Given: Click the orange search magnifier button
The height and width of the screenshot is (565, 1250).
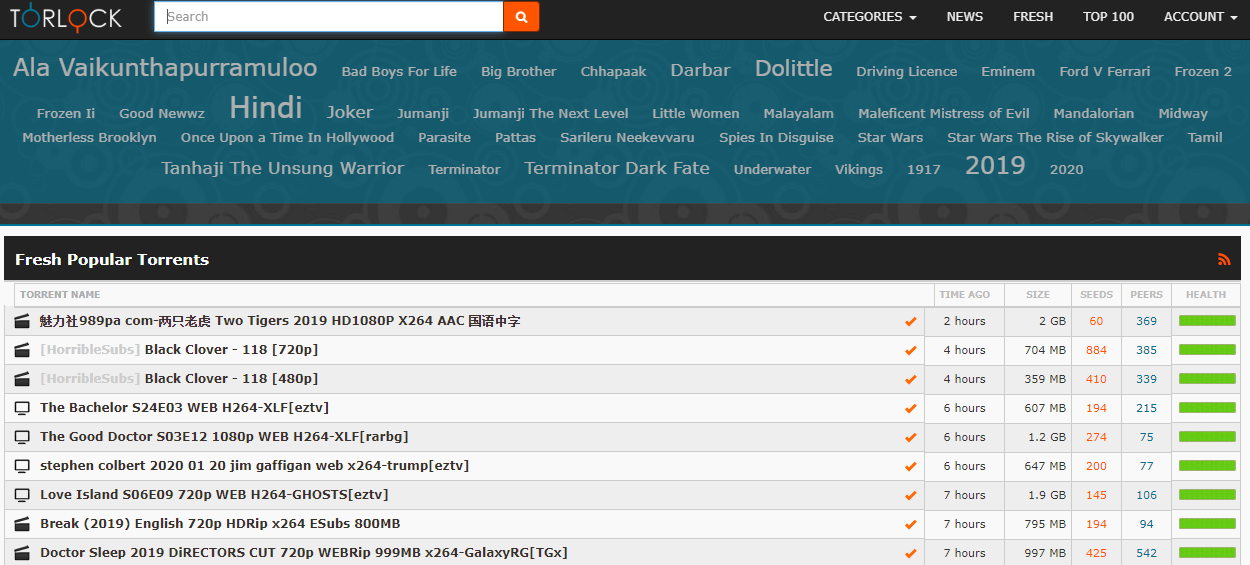Looking at the screenshot, I should 521,17.
